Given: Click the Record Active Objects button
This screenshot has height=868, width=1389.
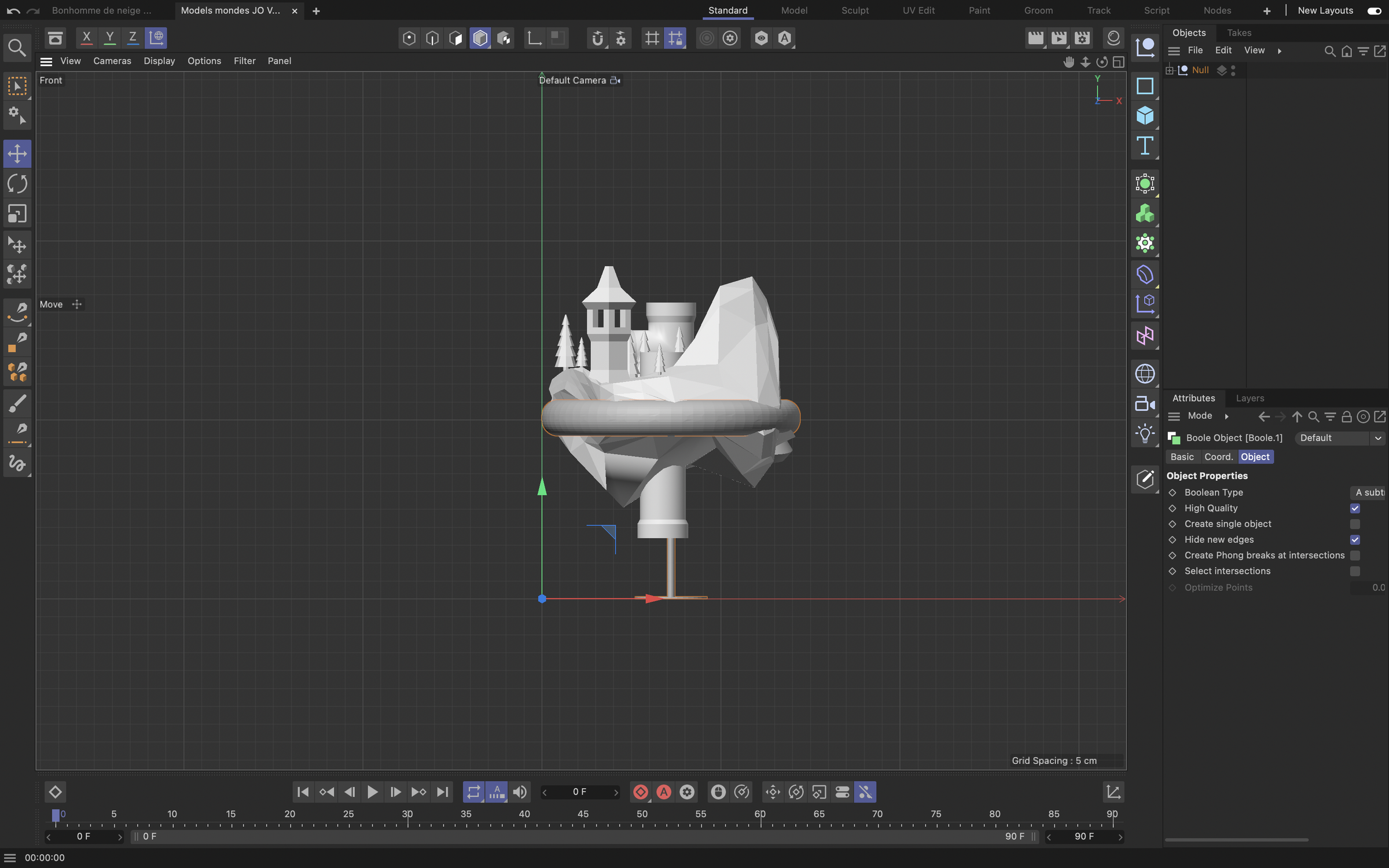Looking at the screenshot, I should pyautogui.click(x=641, y=792).
